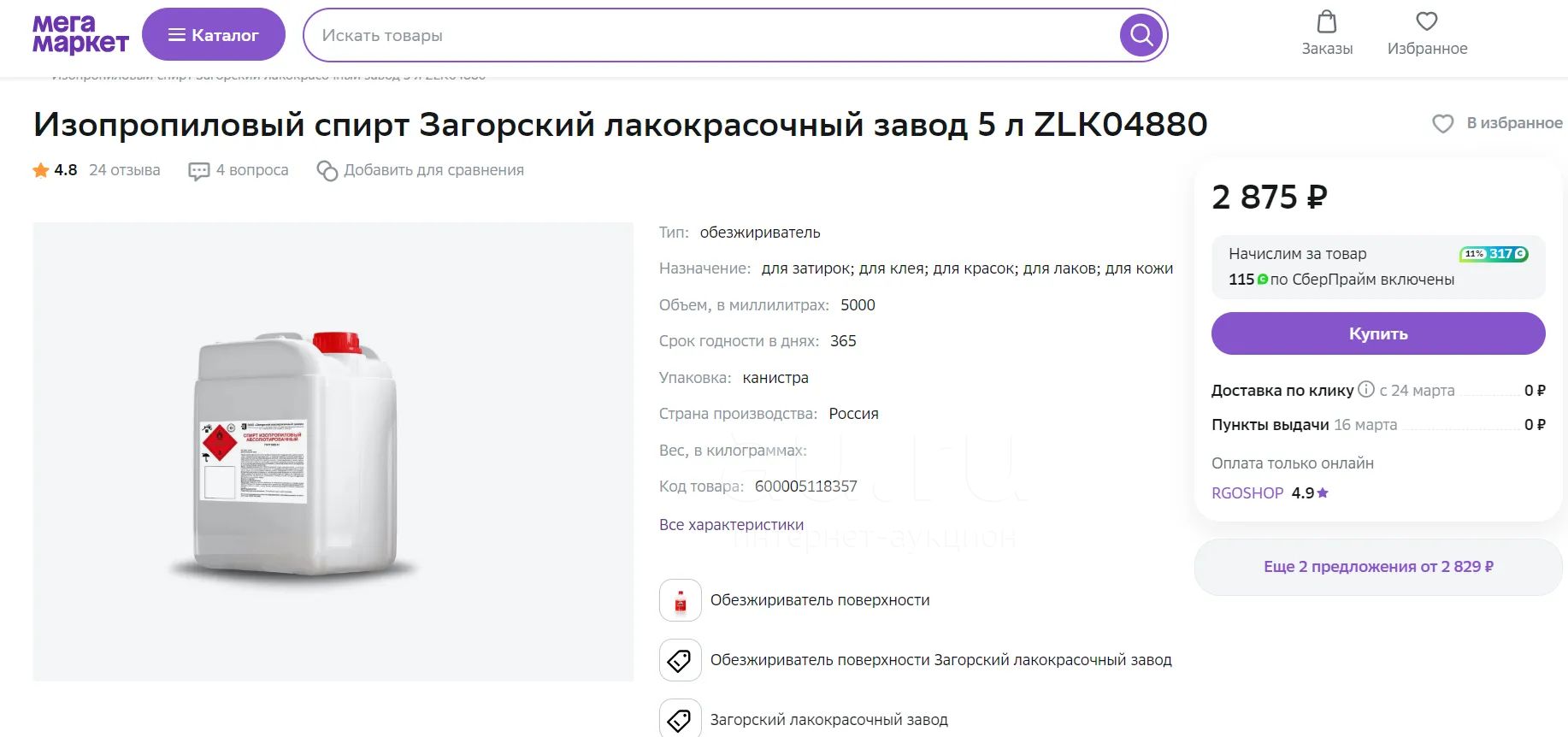Open the Каталог menu button

click(213, 35)
